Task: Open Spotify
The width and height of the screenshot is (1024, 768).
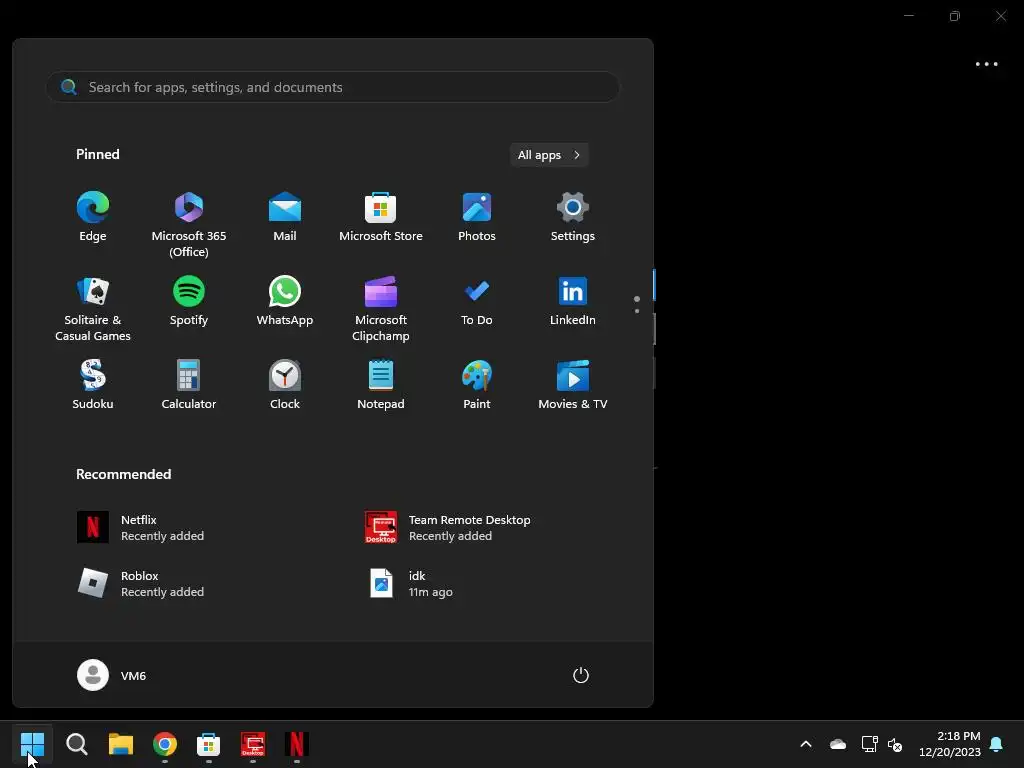Action: coord(189,301)
